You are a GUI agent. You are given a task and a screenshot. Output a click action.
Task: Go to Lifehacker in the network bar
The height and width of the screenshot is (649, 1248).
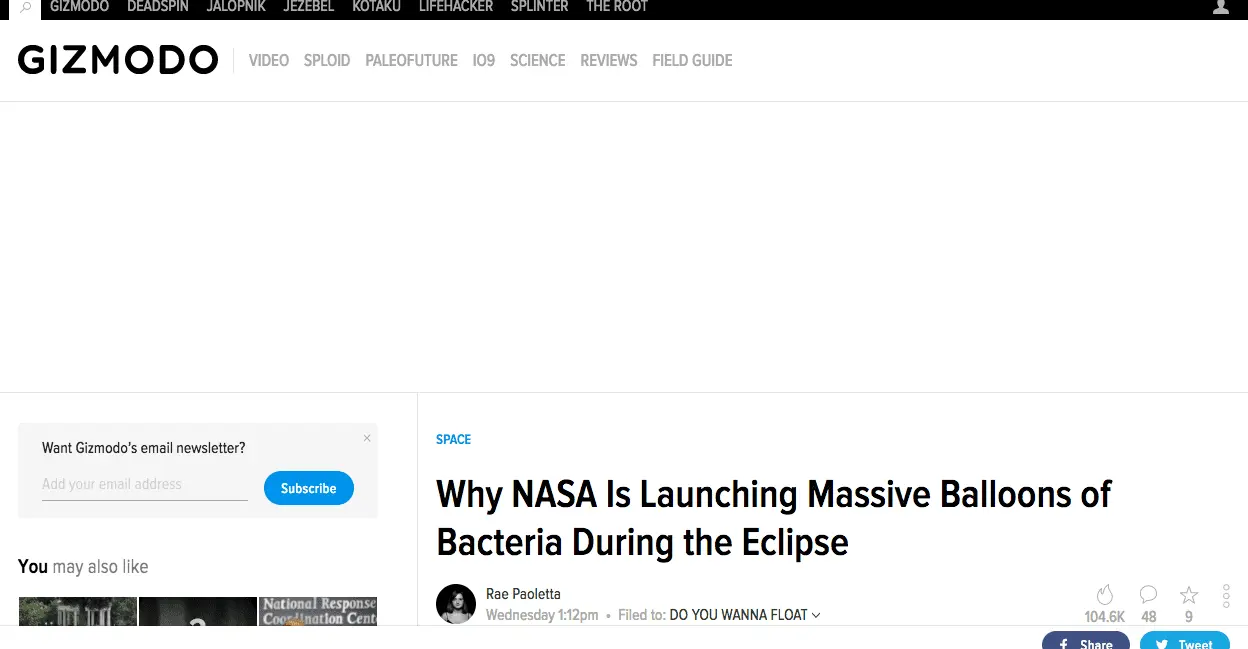(456, 7)
